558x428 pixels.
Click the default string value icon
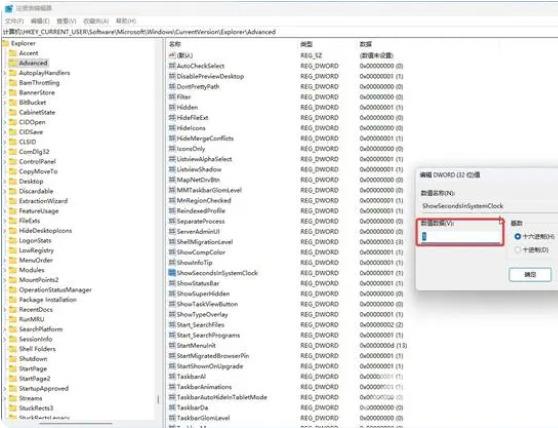tap(172, 56)
